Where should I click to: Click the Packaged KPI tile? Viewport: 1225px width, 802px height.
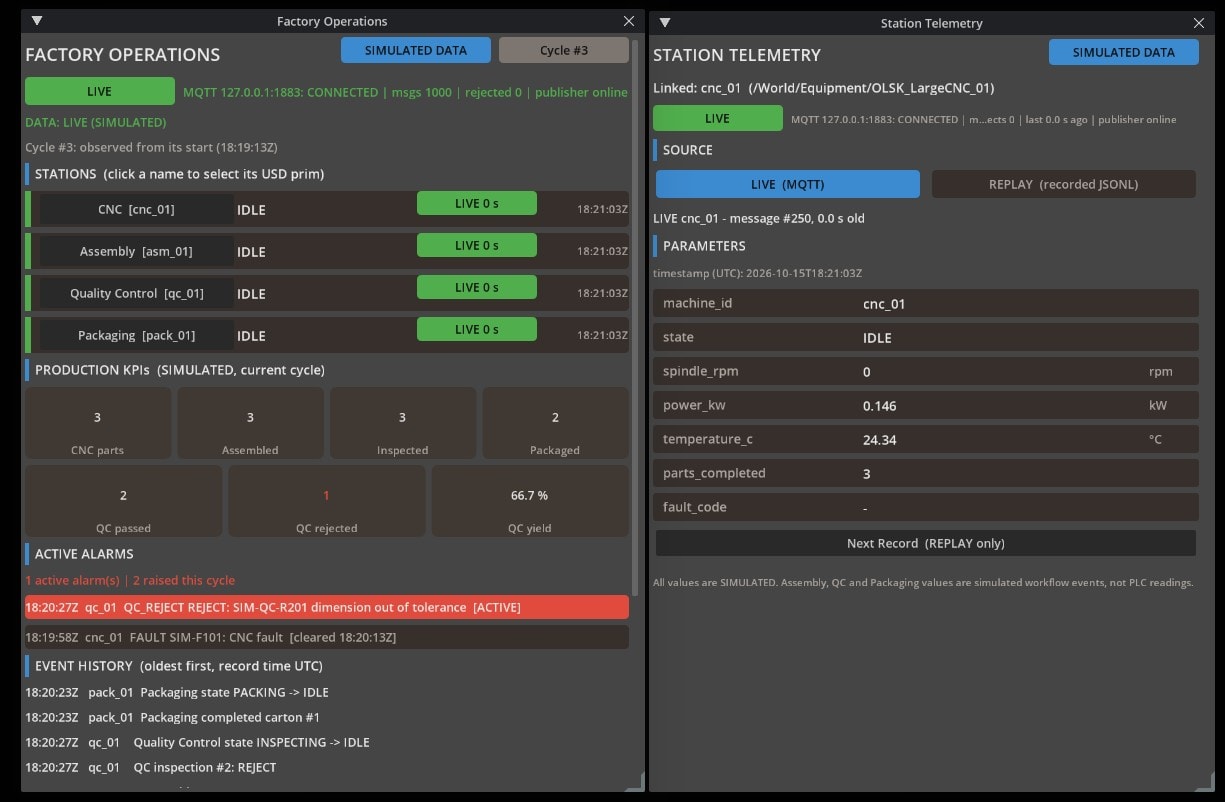tap(556, 424)
